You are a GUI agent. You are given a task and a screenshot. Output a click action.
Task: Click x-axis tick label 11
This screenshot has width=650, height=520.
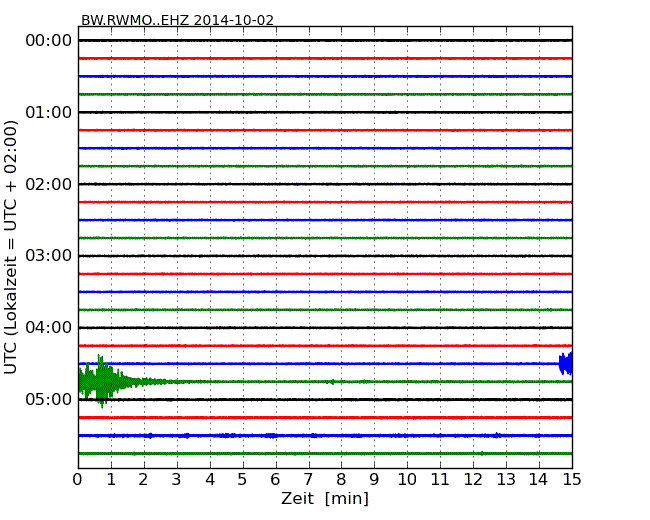pyautogui.click(x=440, y=480)
